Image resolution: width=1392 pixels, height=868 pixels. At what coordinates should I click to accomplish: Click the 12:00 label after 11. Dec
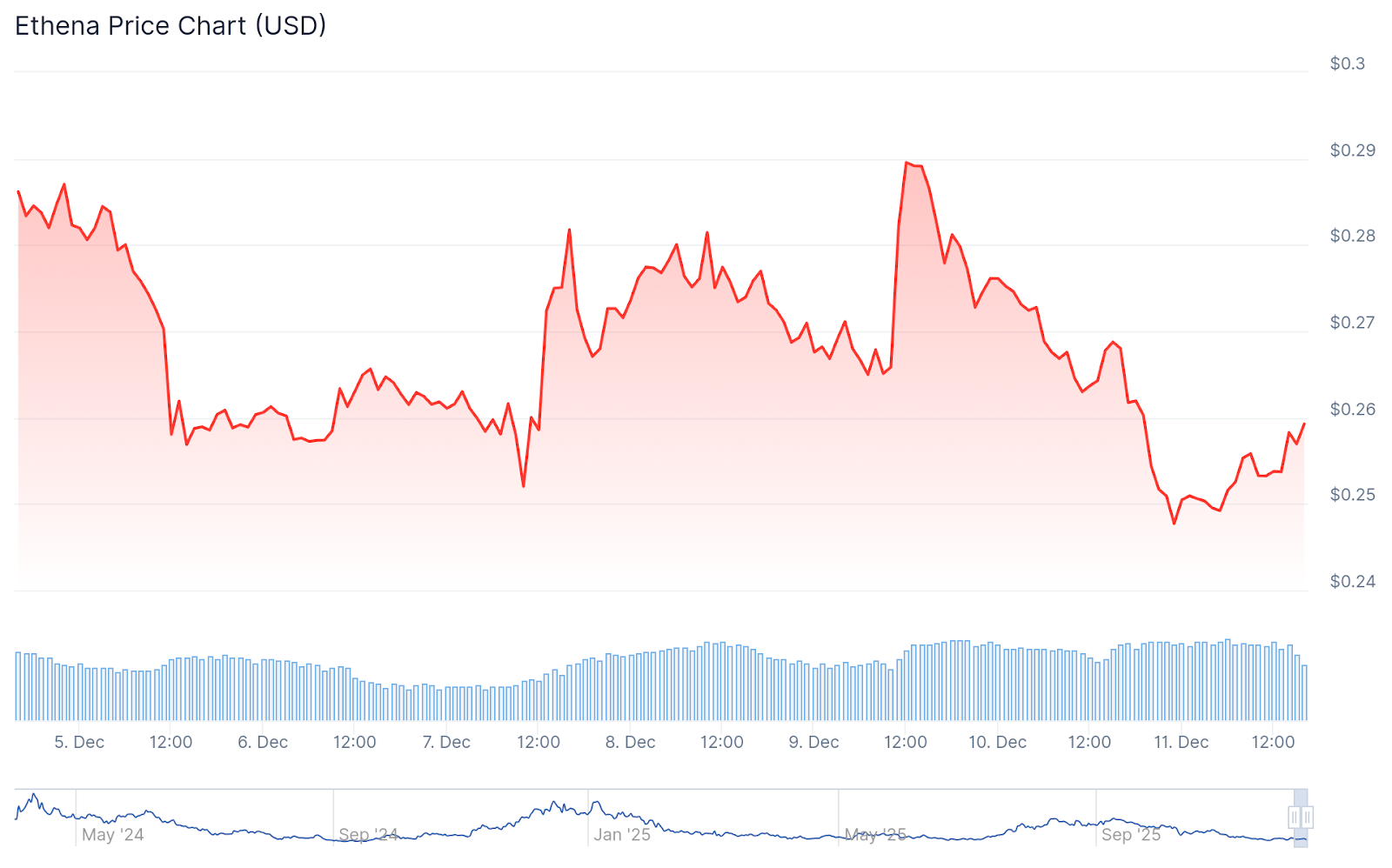pyautogui.click(x=1273, y=742)
